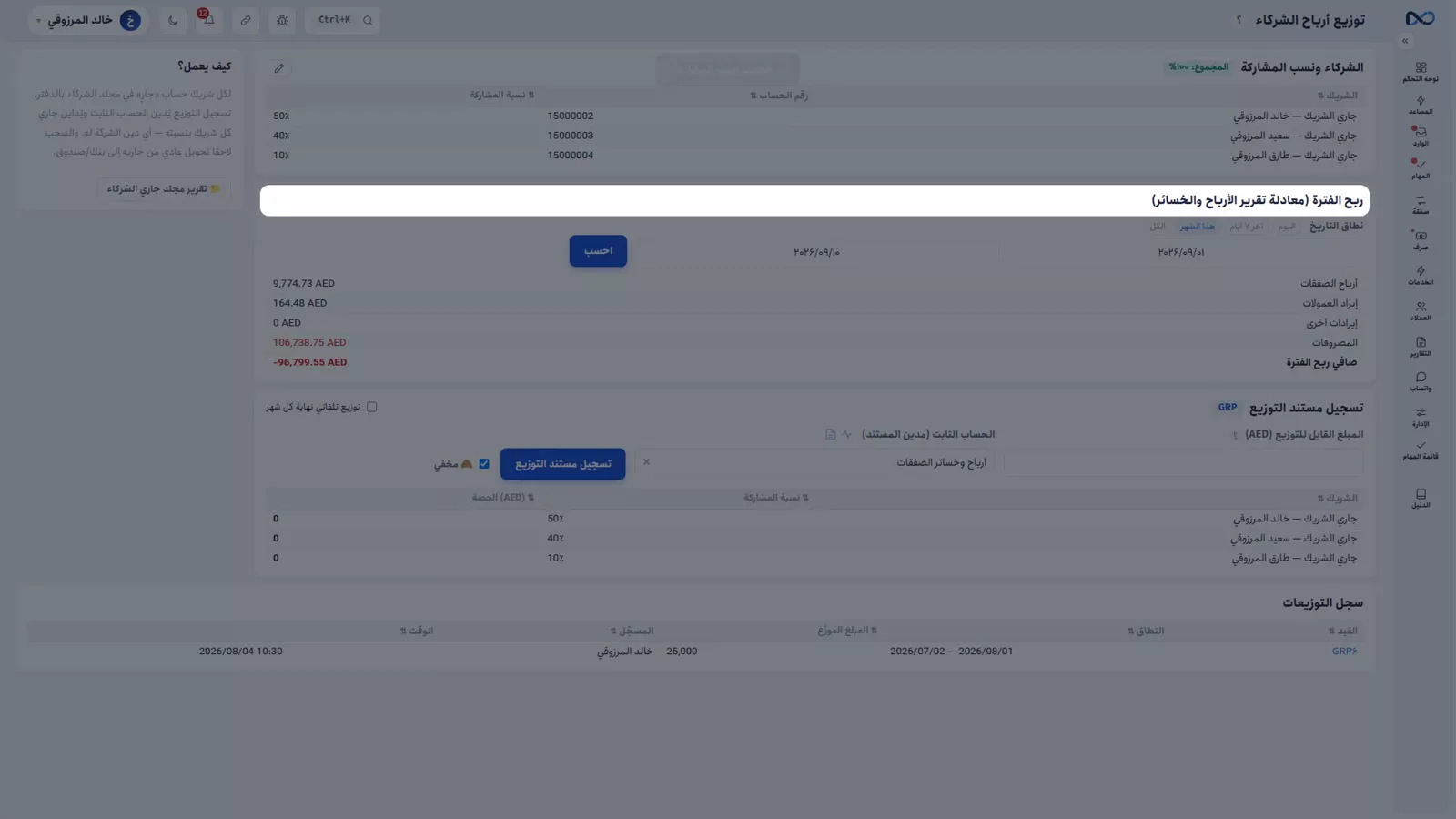Screen dimensions: 1456x819
Task: Click the document icon beside الحساب الثابت label
Action: coord(830,434)
